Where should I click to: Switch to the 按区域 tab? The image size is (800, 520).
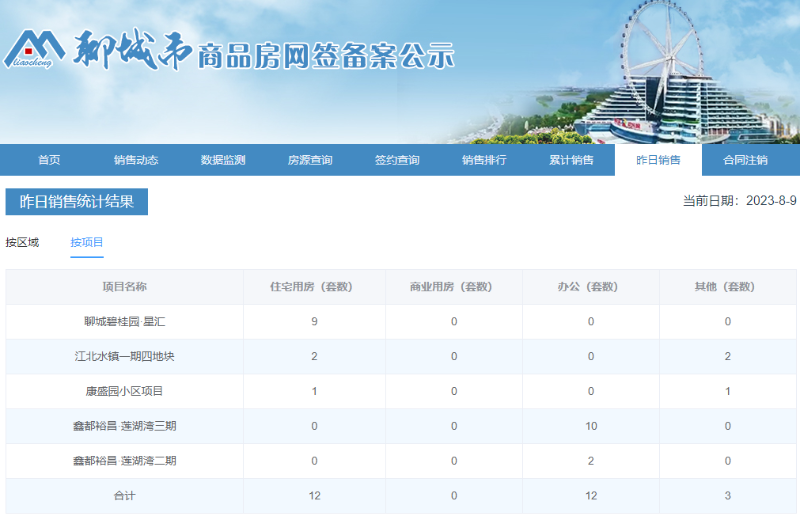click(22, 242)
